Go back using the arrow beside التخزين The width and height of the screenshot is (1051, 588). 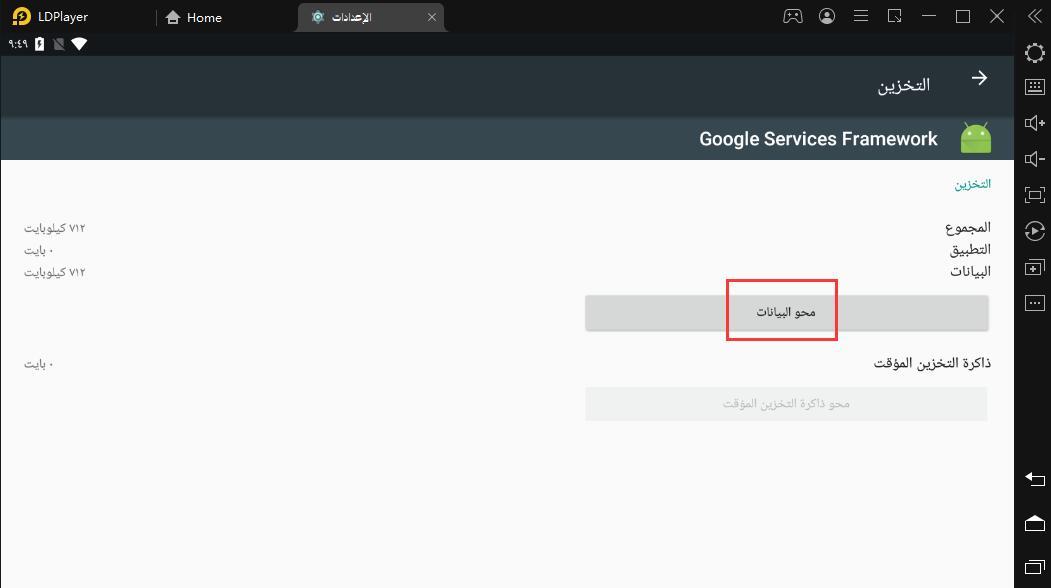point(979,78)
